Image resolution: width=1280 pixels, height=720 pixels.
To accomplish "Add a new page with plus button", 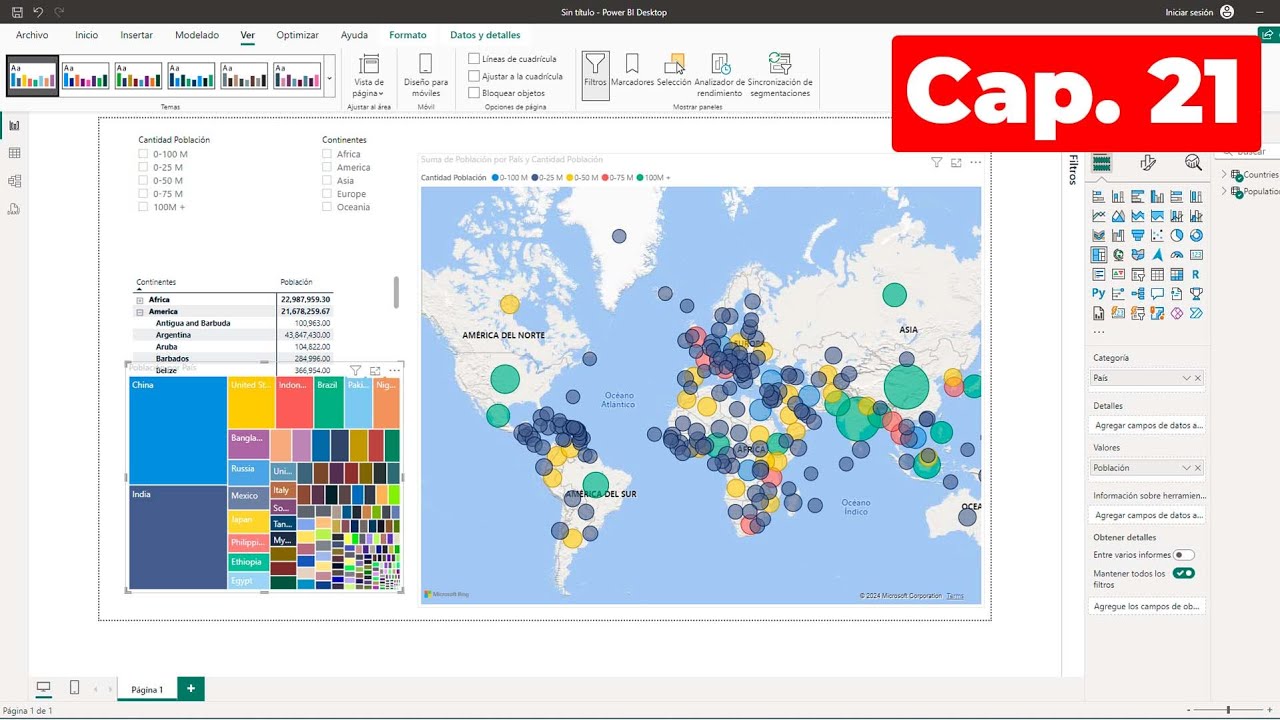I will tap(190, 689).
